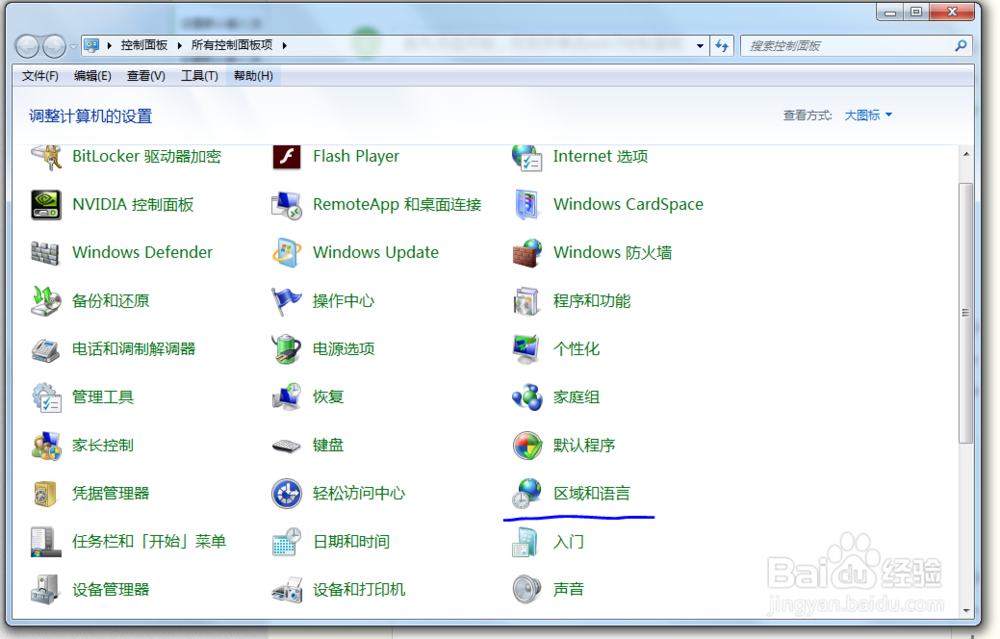Open the 恢复 icon
Image resolution: width=1000 pixels, height=639 pixels.
tap(287, 397)
